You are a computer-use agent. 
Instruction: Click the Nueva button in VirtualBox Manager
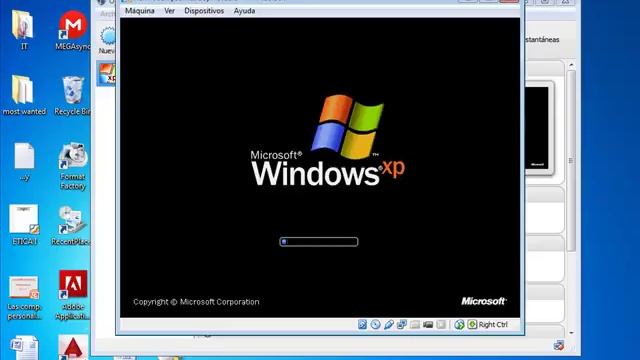click(107, 40)
